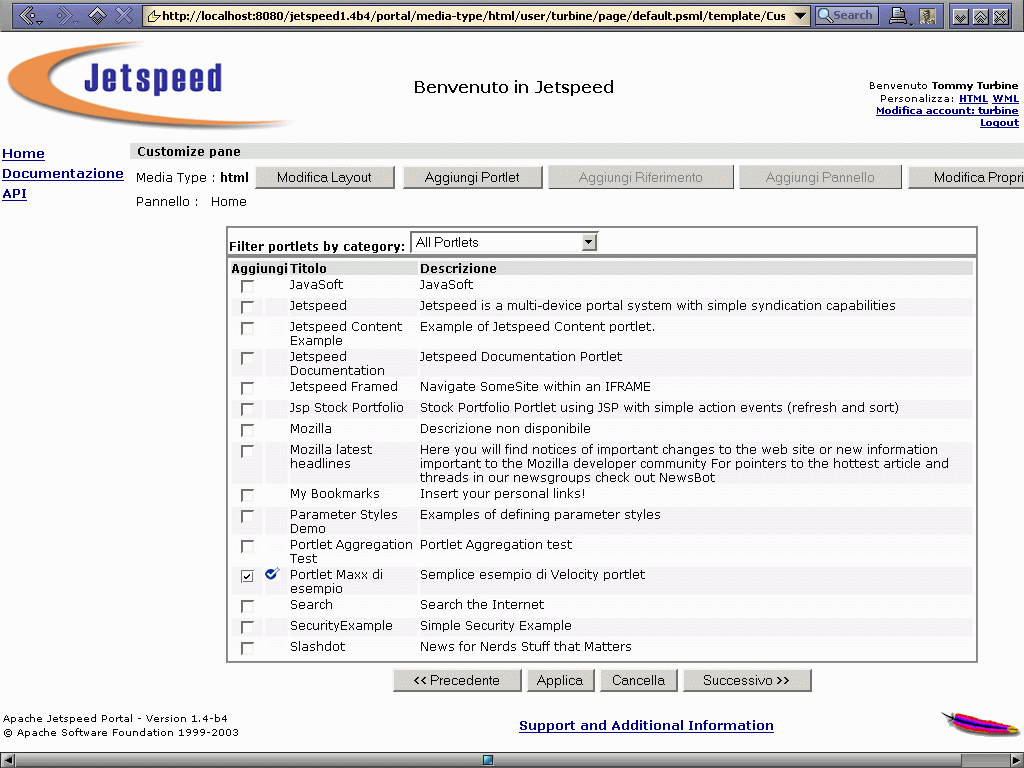Click the window maximize up-arrow button

coord(980,16)
